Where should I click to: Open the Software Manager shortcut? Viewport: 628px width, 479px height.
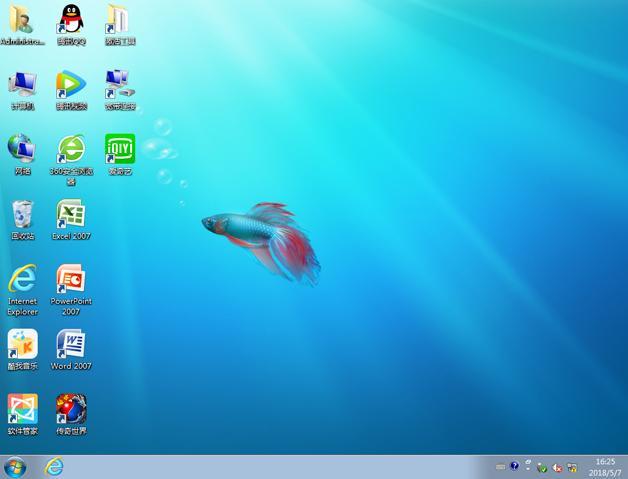click(22, 409)
